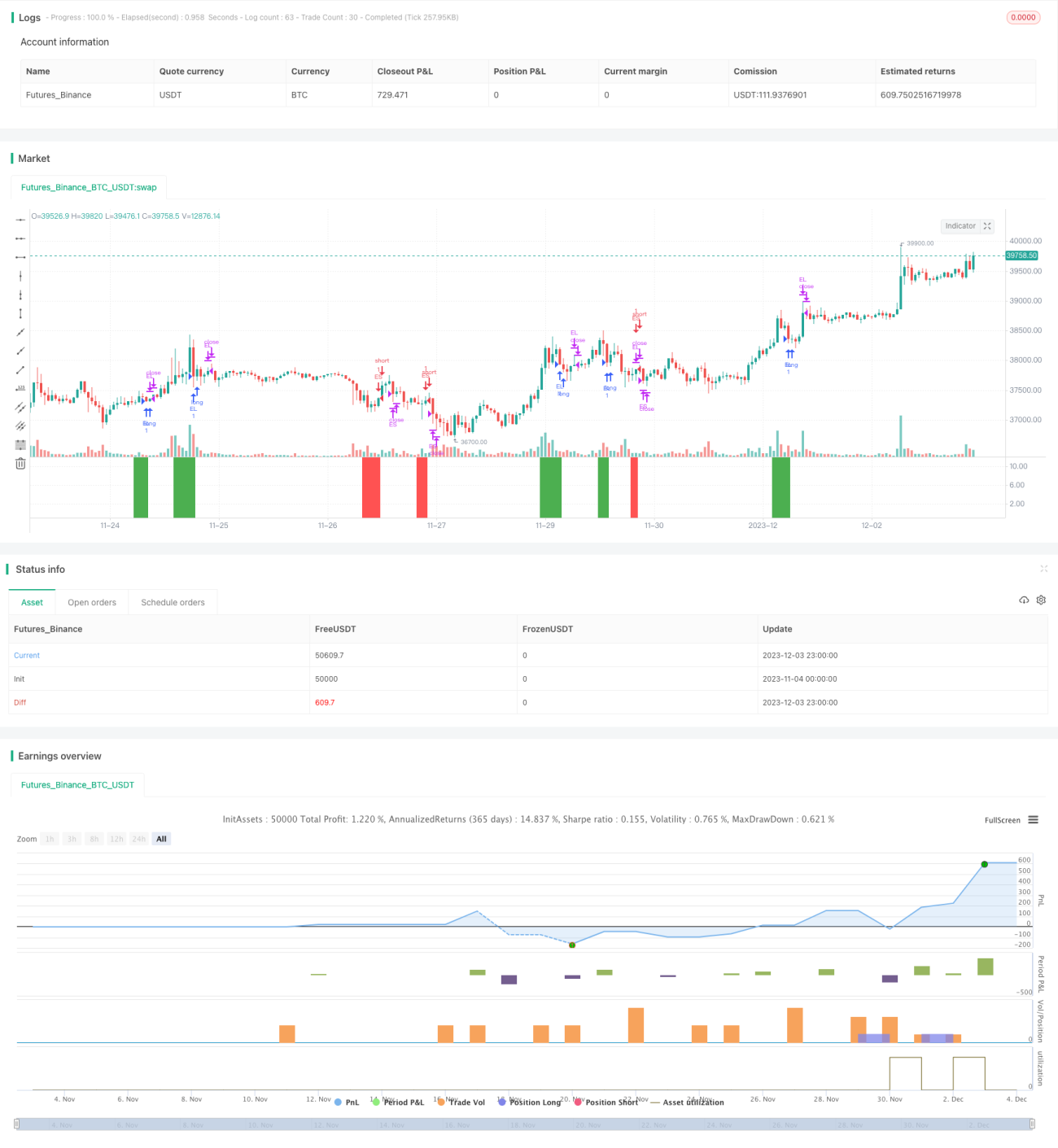Click the chart fullscreen expand icon
This screenshot has width=1058, height=1148.
[987, 226]
